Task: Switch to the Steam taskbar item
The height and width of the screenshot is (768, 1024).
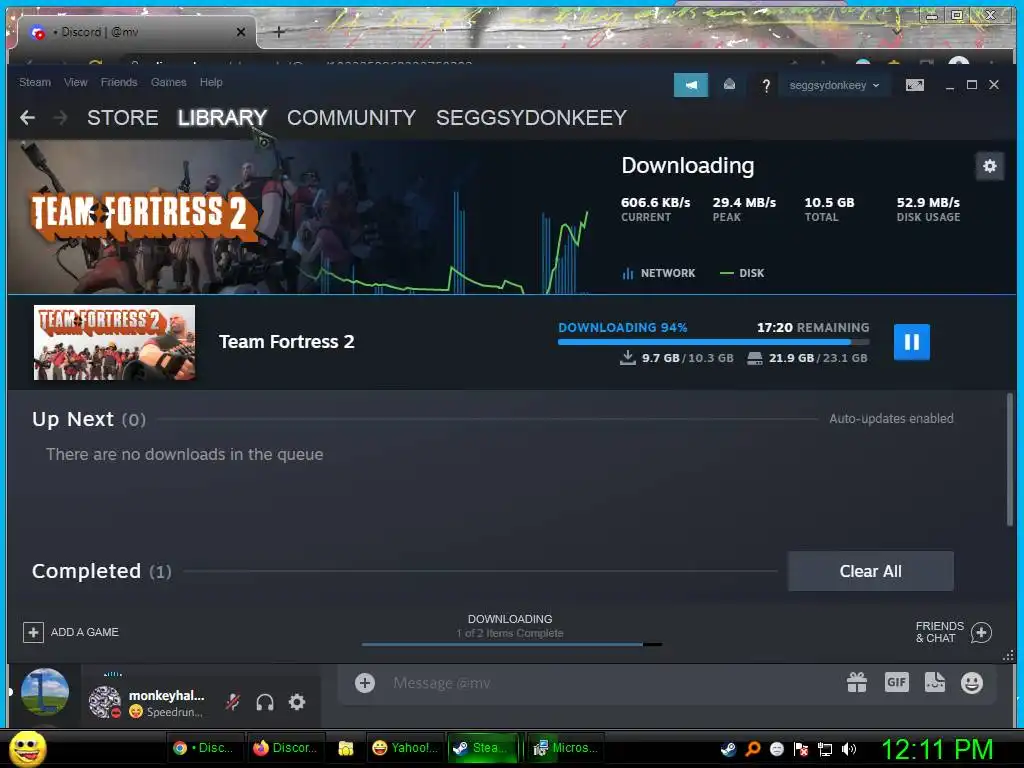Action: (x=485, y=748)
